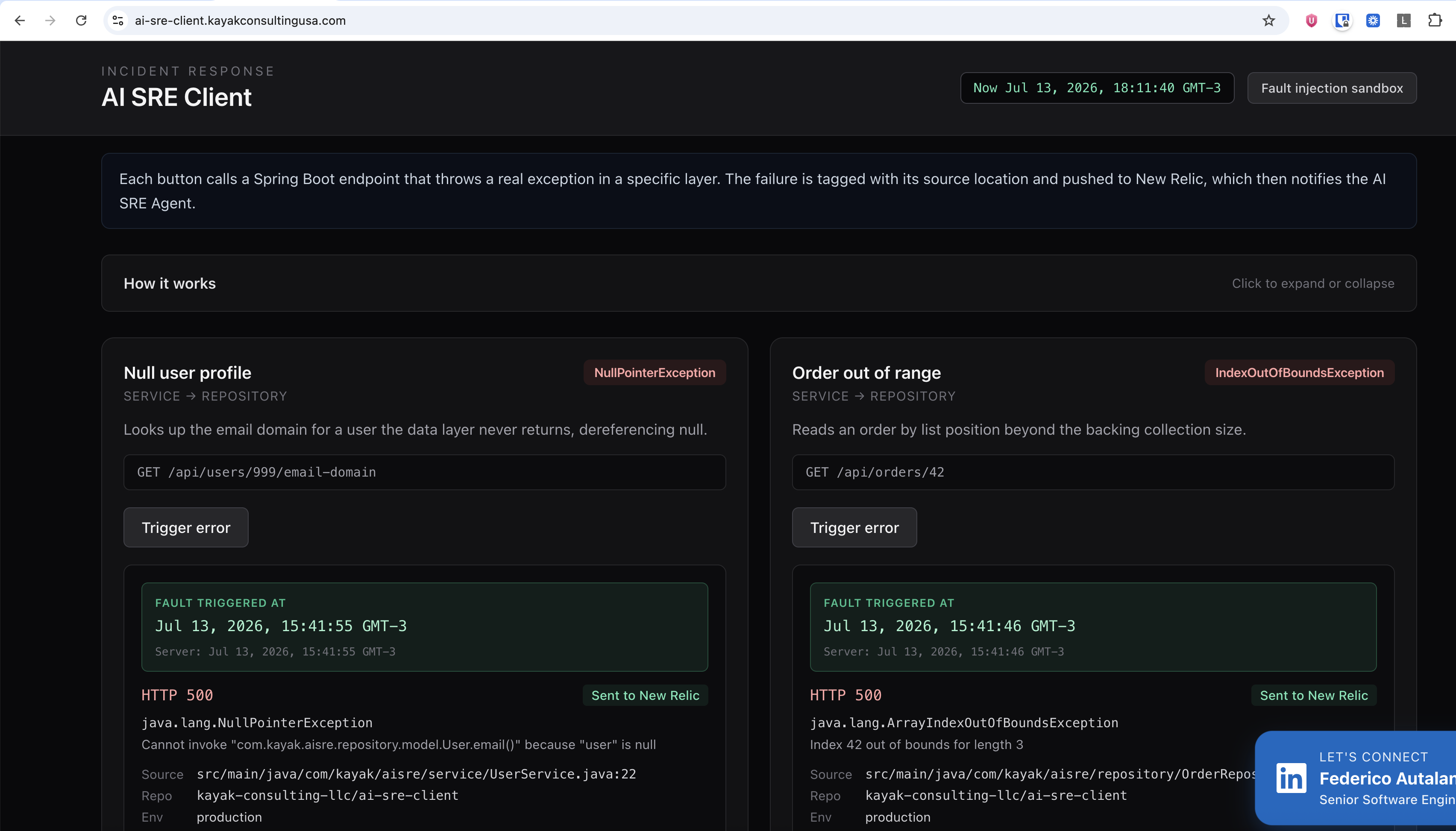Click the OrderRepos source path
1456x831 pixels.
point(1060,774)
